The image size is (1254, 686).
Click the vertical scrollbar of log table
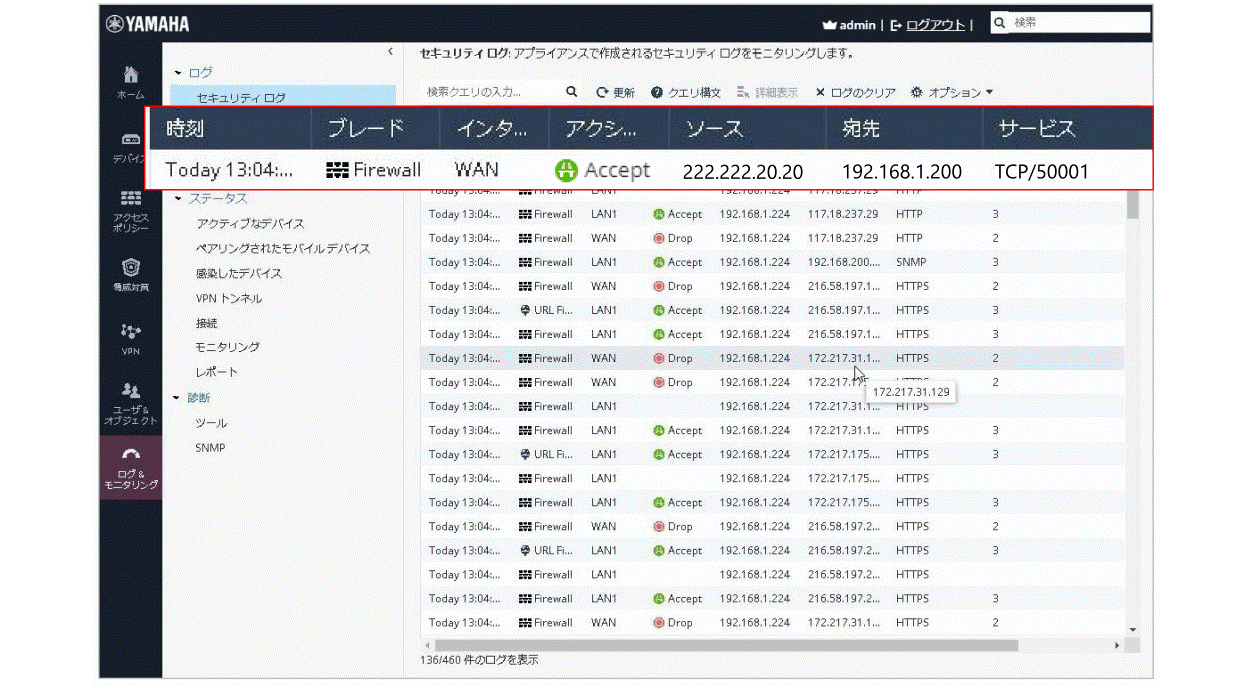(x=1132, y=204)
